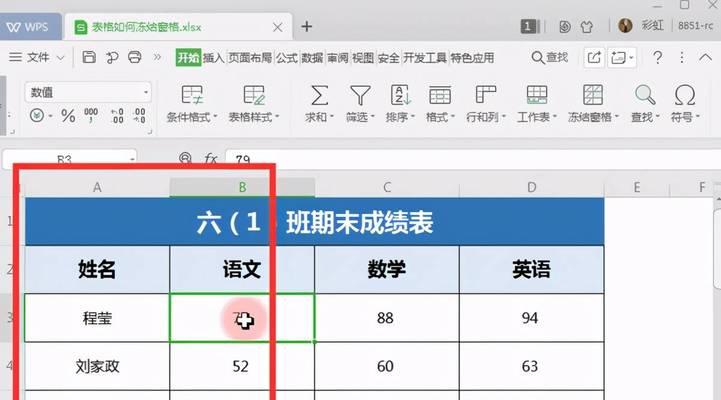Click cell containing 94
721x400 pixels.
click(x=532, y=318)
